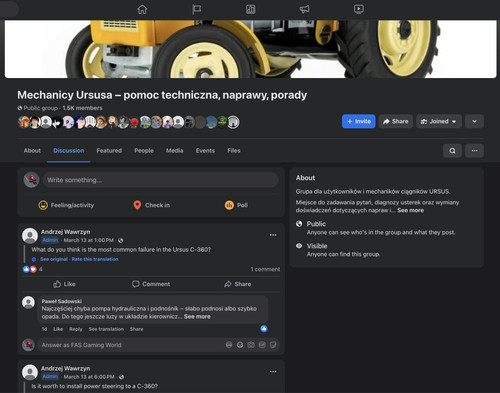Screen dimensions: 500x393
Task: Open the last member avatar in the row
Action: pos(233,122)
